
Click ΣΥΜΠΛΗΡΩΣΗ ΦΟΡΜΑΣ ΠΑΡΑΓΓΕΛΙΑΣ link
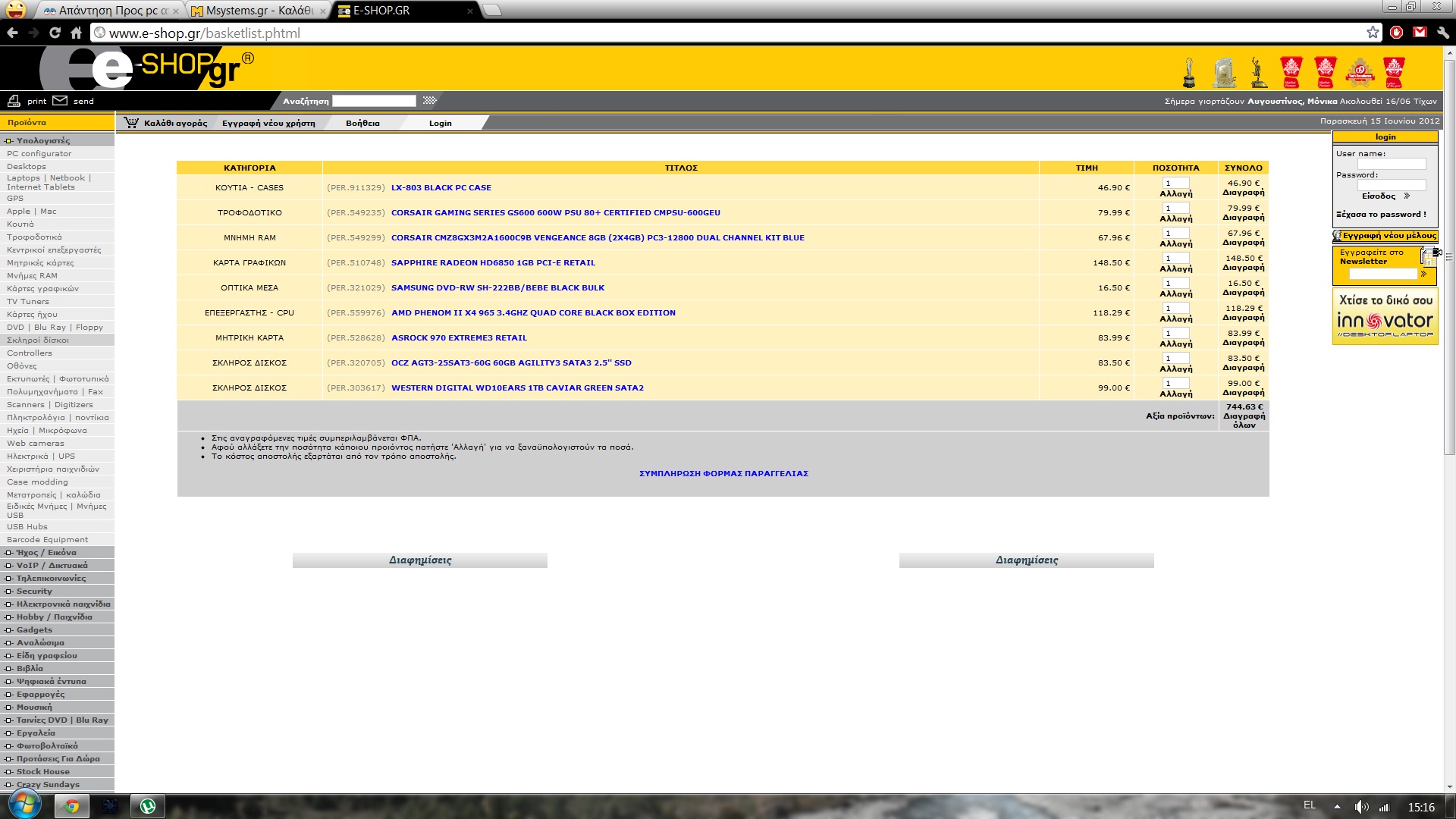point(723,474)
